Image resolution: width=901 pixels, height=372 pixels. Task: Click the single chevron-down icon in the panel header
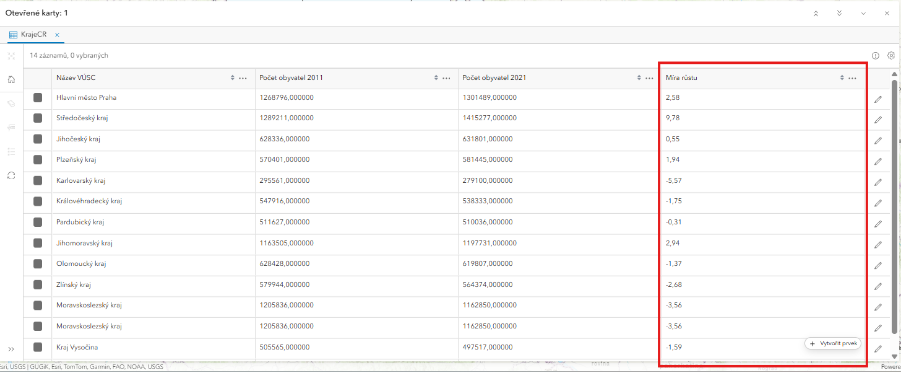[x=863, y=13]
